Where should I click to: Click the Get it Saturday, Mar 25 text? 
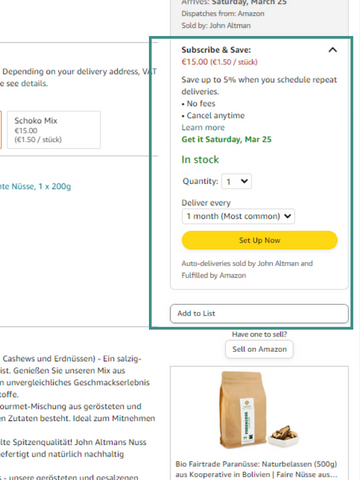tap(227, 139)
